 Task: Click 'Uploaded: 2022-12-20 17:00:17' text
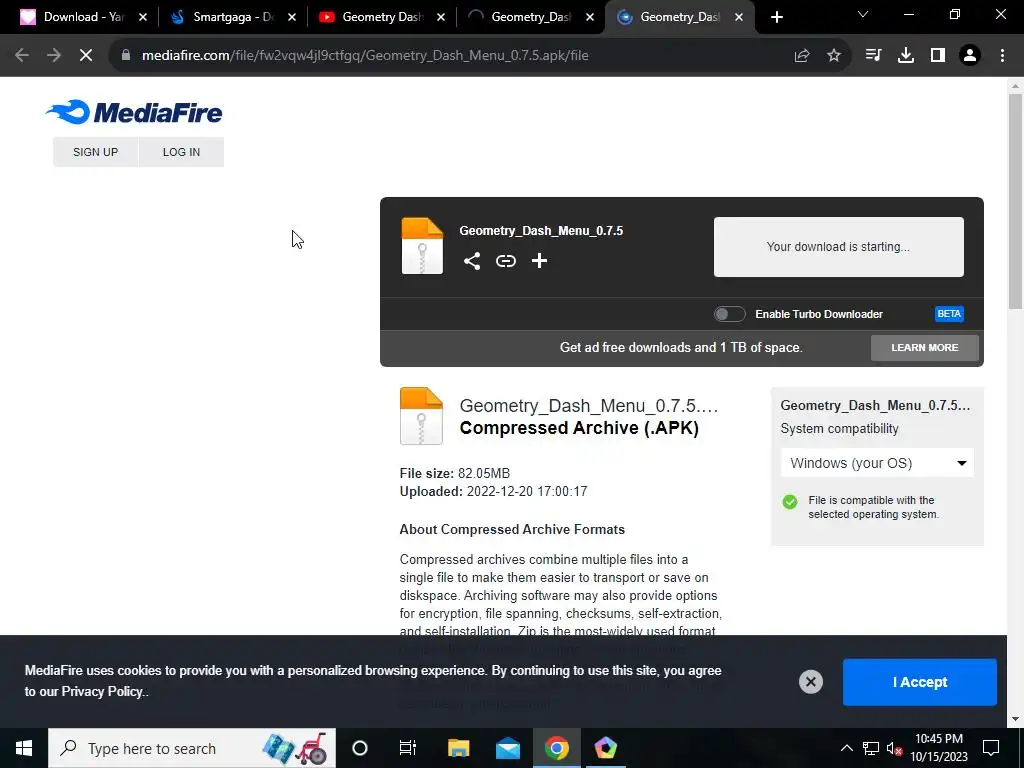click(493, 492)
